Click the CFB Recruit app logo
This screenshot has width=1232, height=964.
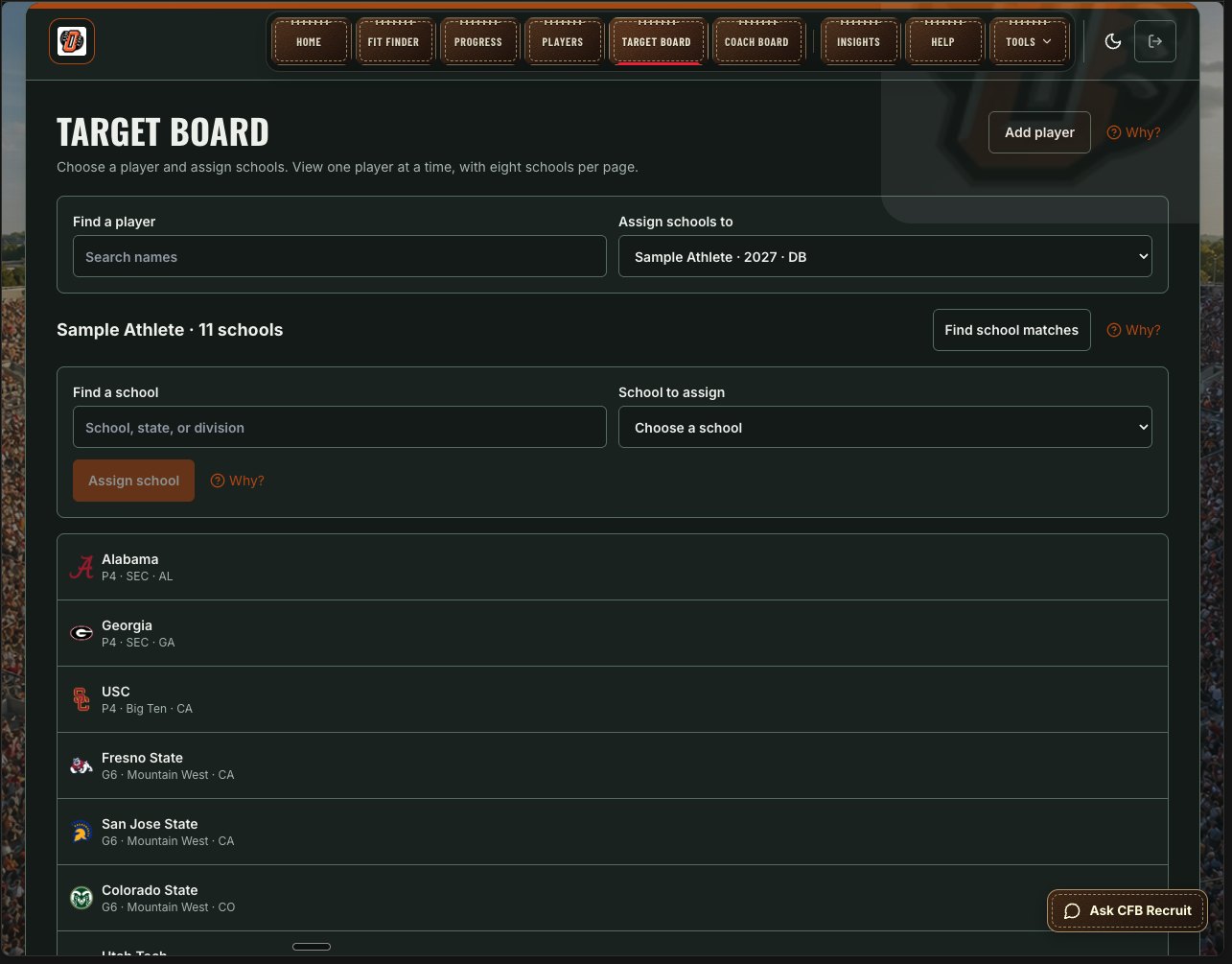(x=72, y=41)
